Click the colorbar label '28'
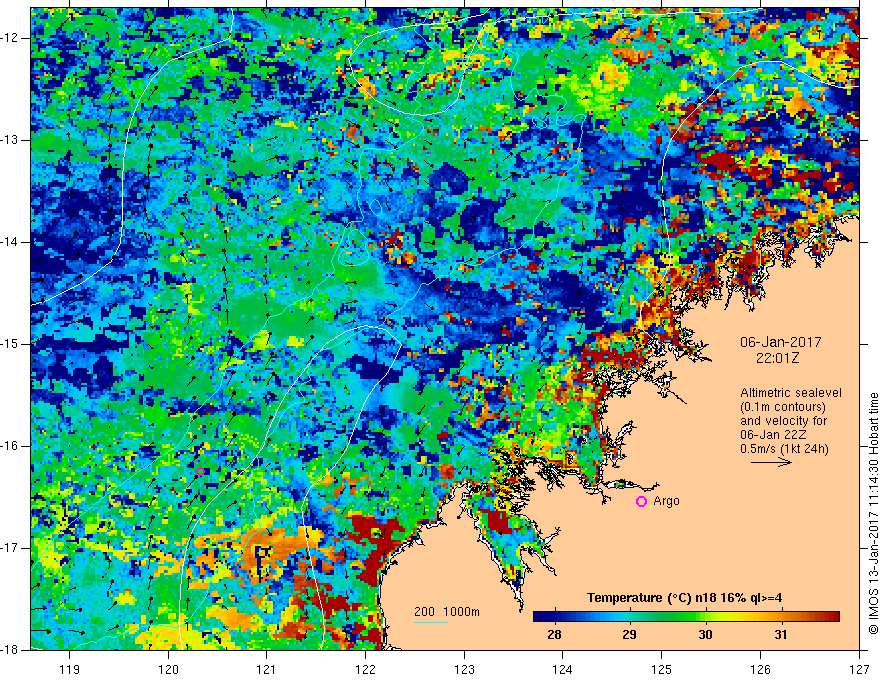This screenshot has height=680, width=880. (554, 635)
